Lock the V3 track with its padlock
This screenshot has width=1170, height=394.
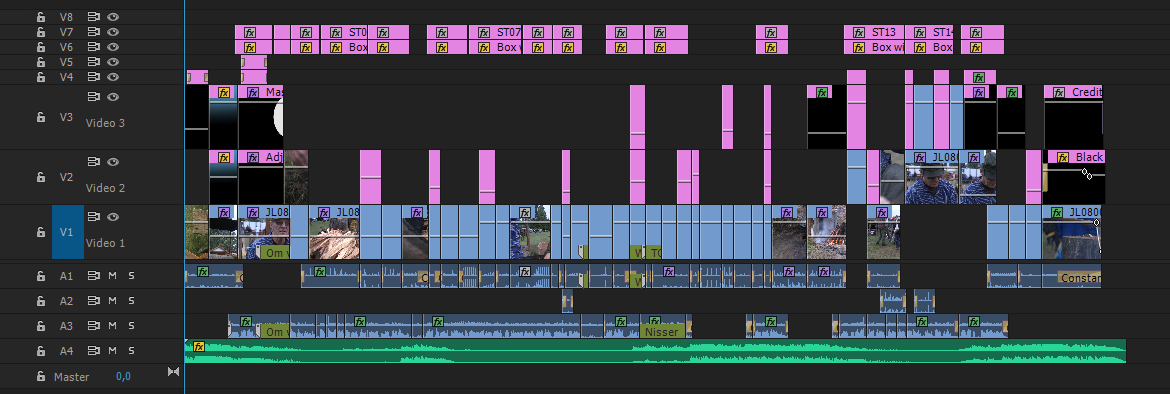point(41,117)
